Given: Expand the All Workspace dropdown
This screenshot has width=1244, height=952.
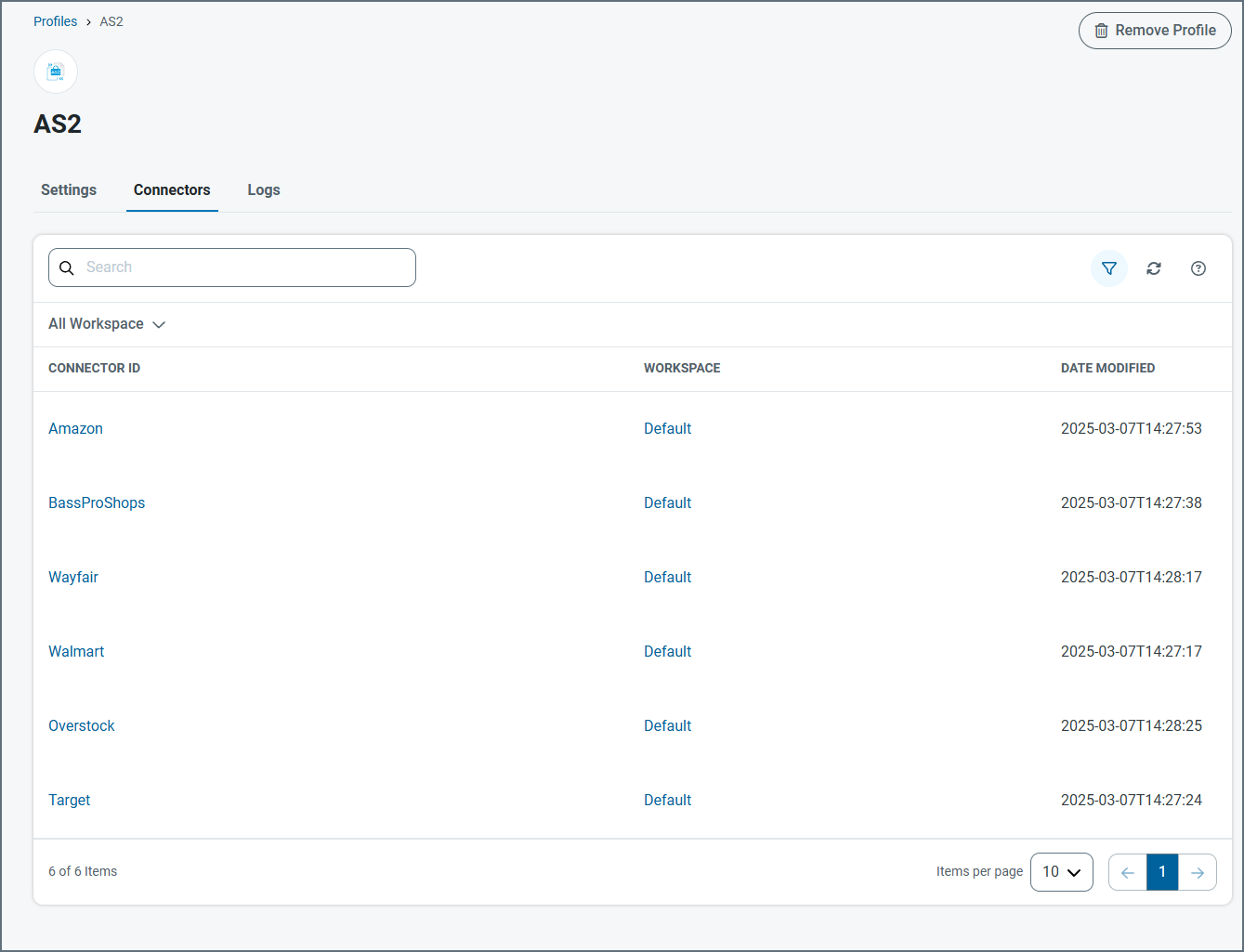Looking at the screenshot, I should [x=107, y=324].
